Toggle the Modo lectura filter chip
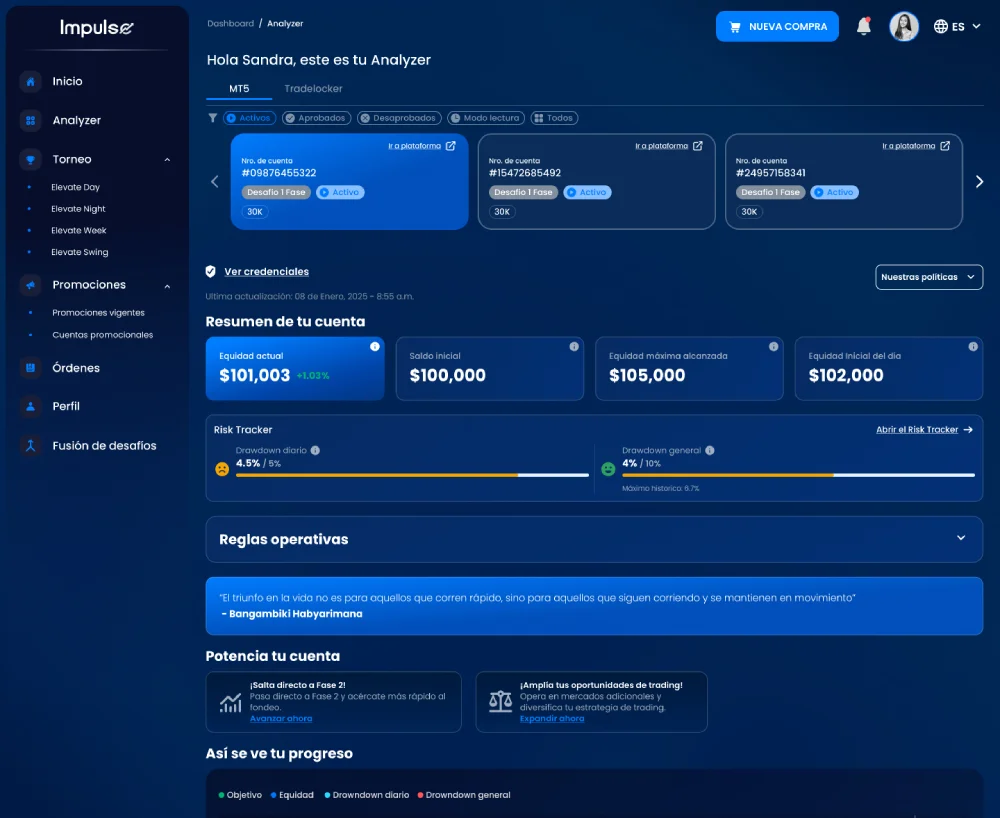The image size is (1000, 818). coord(486,118)
